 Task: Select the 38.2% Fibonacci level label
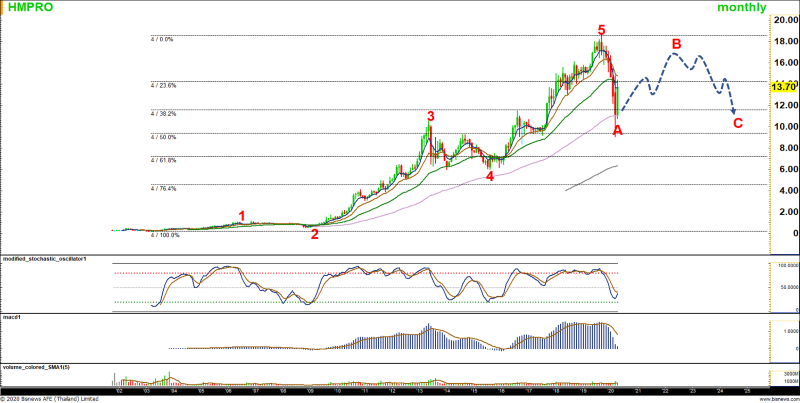[162, 113]
